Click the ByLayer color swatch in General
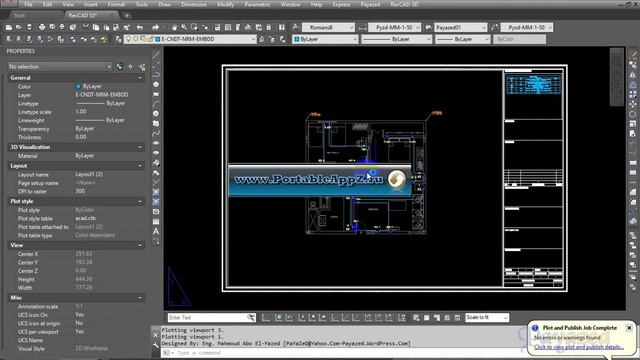This screenshot has height=360, width=640. point(78,86)
